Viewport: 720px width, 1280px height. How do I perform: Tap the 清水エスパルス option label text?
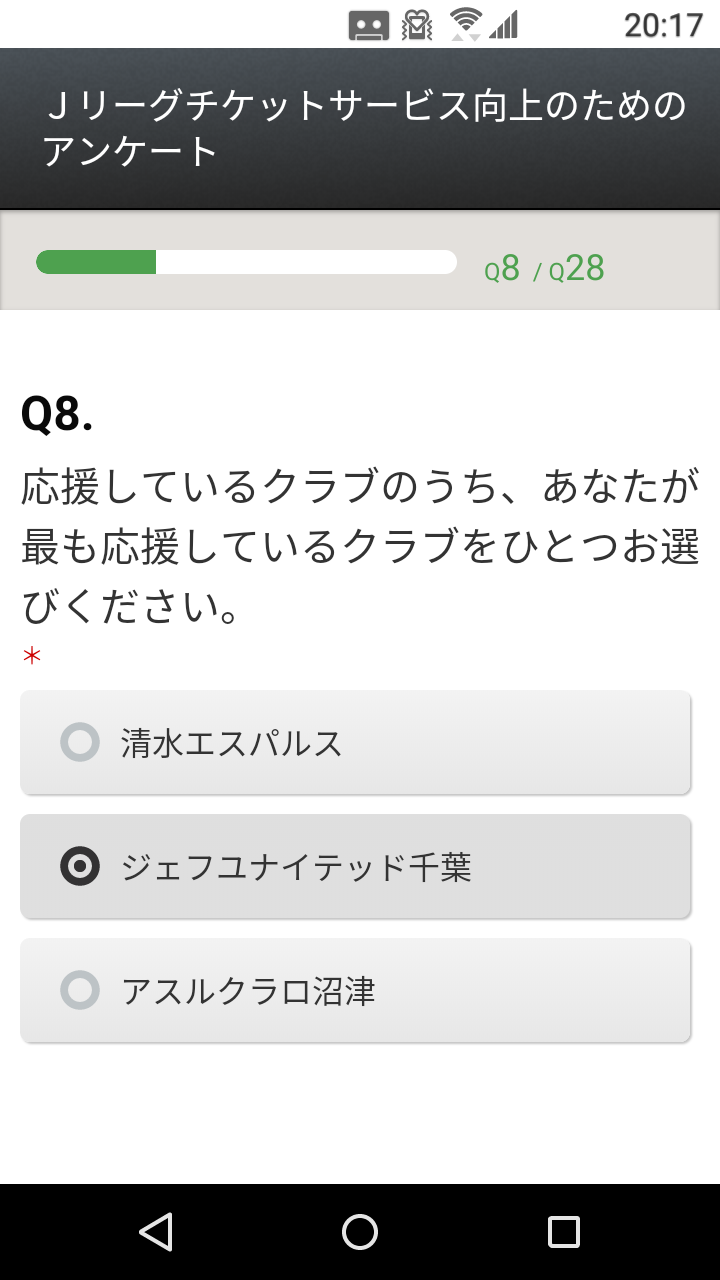click(x=232, y=743)
